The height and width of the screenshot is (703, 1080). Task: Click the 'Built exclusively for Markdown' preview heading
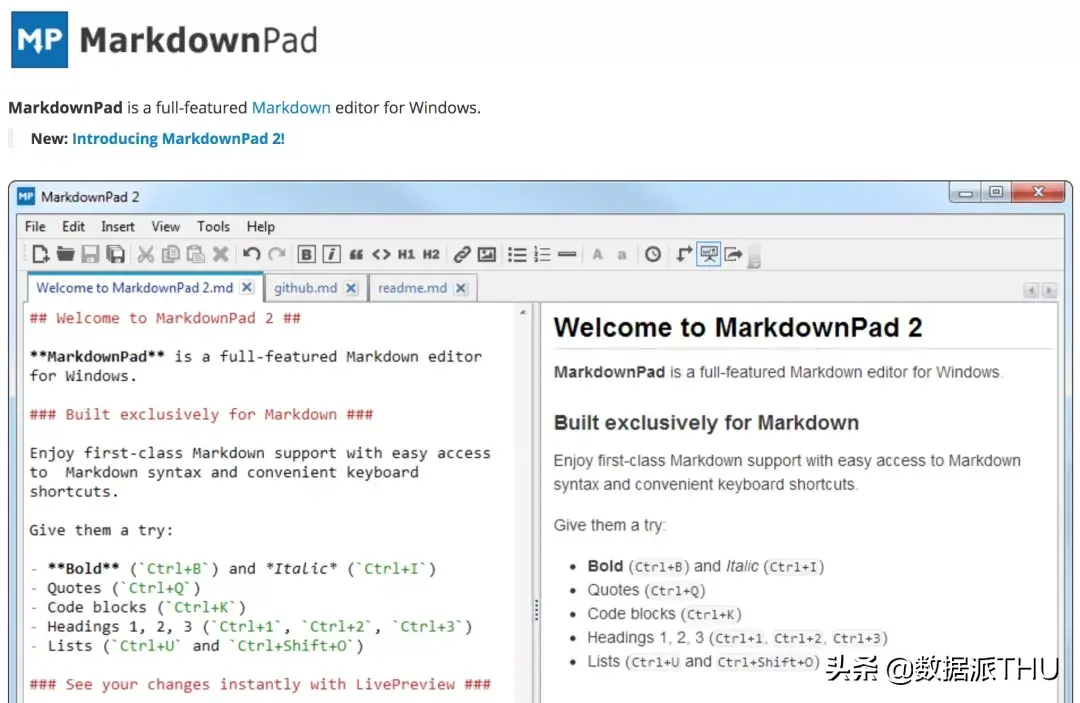[x=706, y=423]
